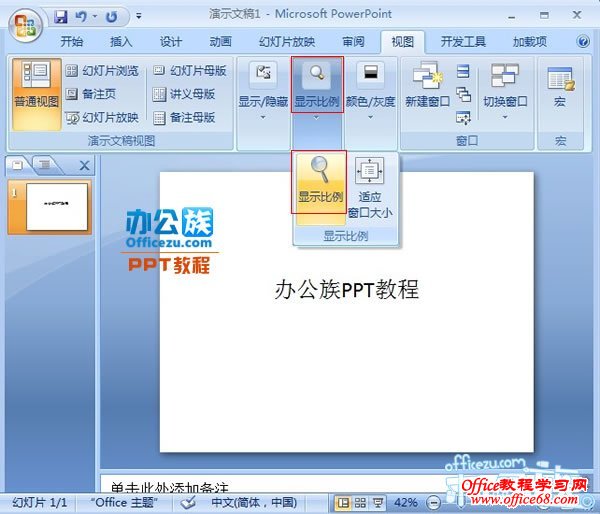Open the 宏 macros button
The width and height of the screenshot is (600, 514).
(560, 87)
